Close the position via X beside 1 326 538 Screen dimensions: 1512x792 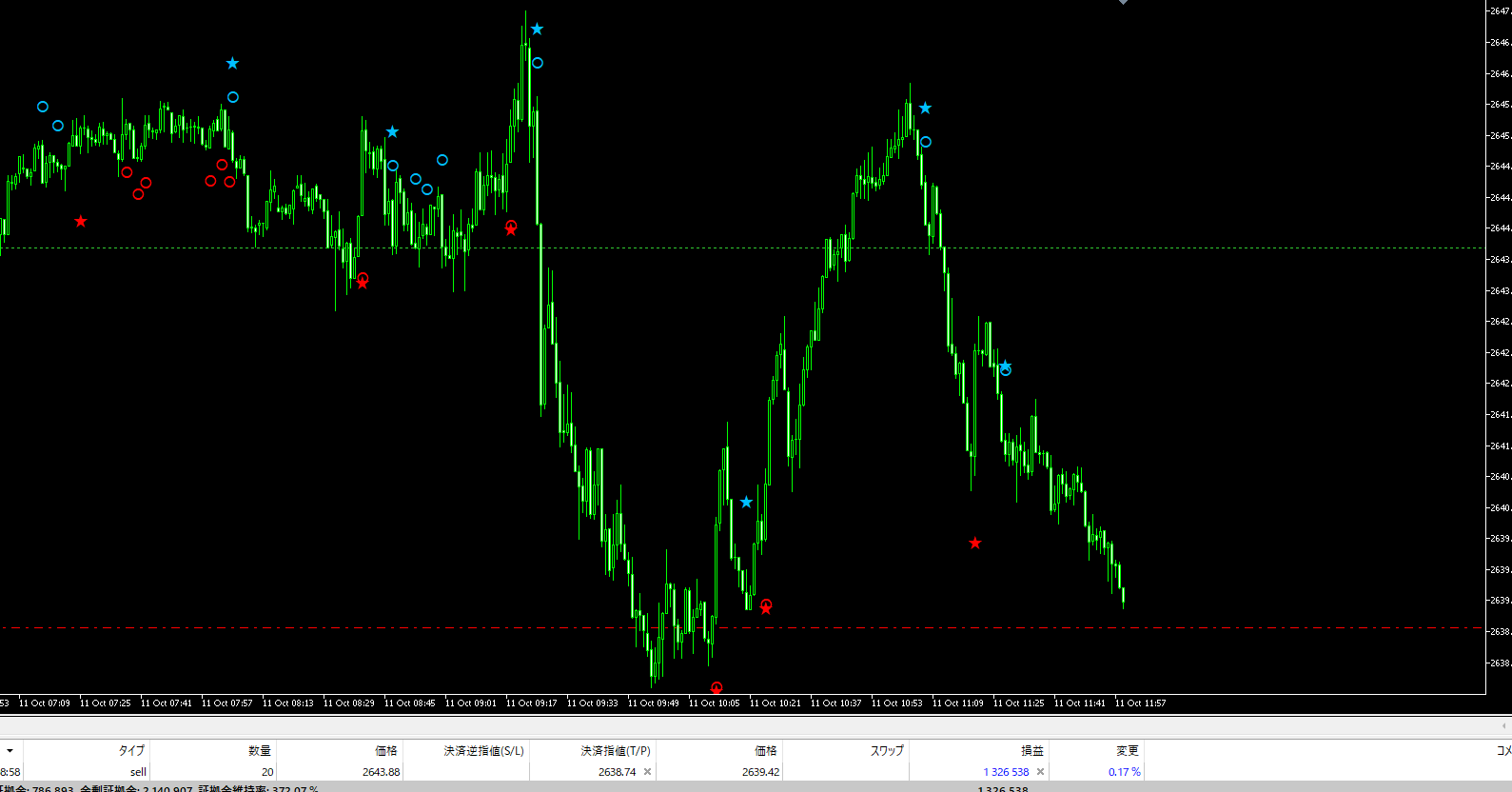1040,772
